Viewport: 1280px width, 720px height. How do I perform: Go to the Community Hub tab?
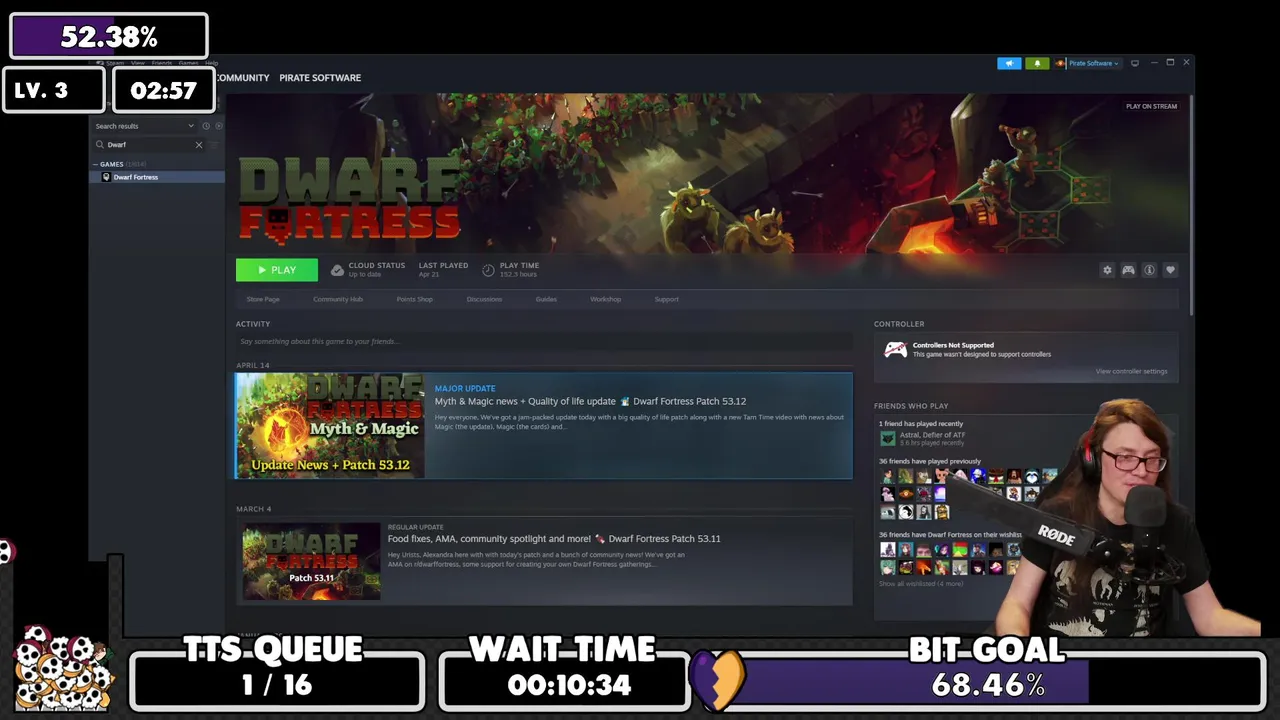(338, 299)
